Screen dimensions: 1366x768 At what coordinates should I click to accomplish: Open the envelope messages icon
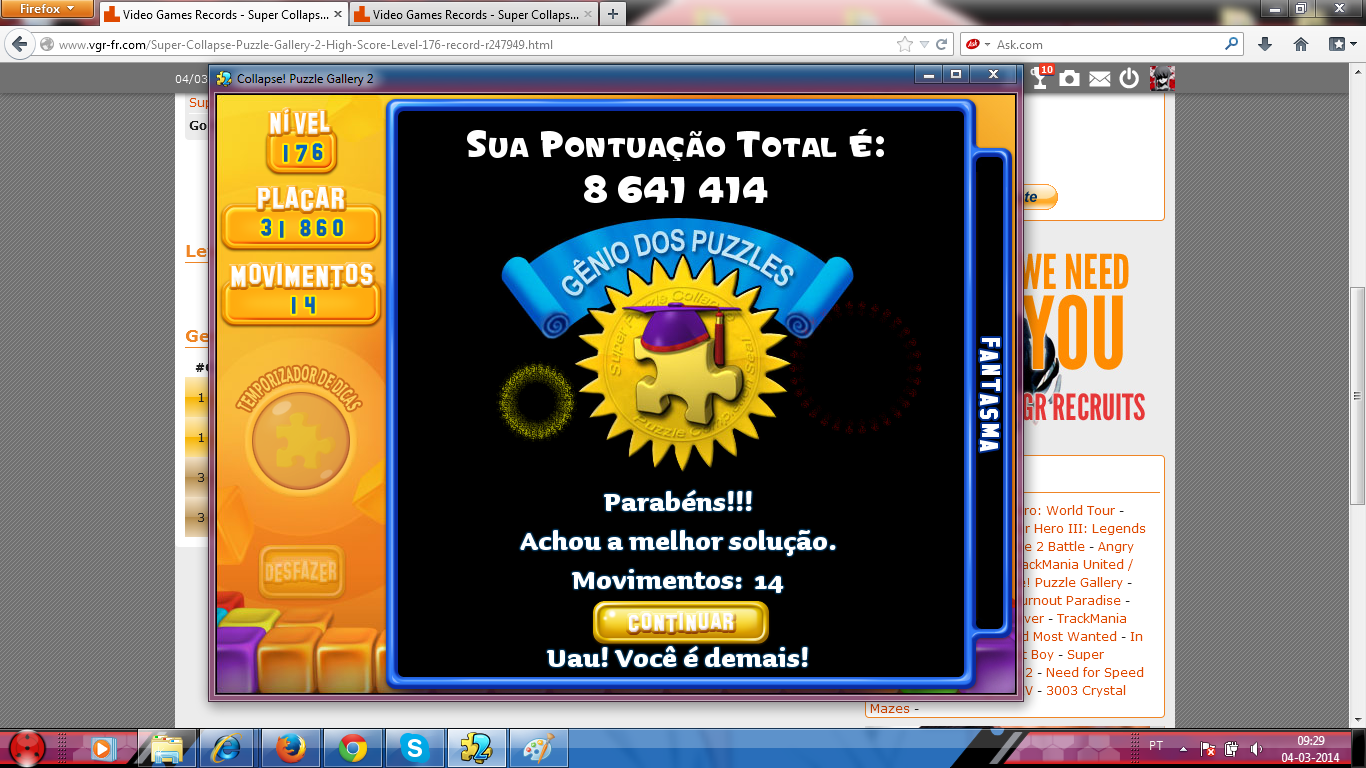tap(1100, 79)
